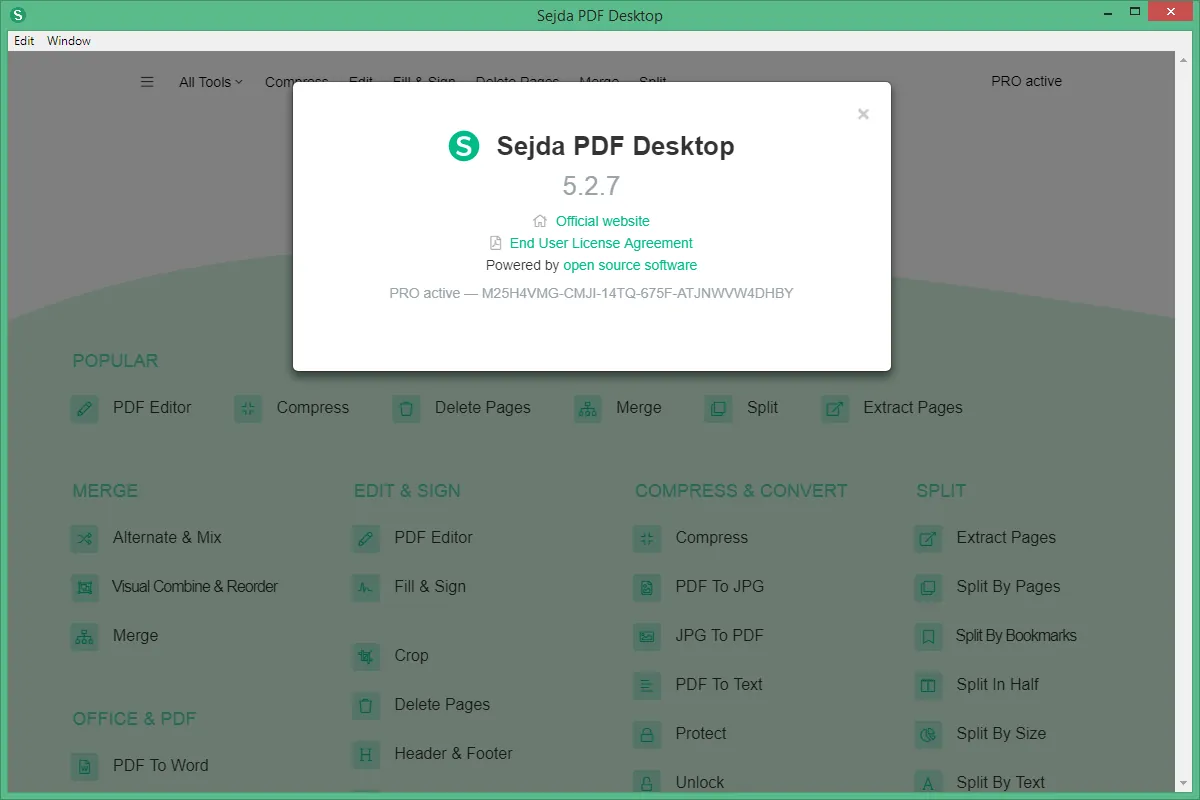Viewport: 1200px width, 800px height.
Task: Click the Extract Pages icon under Split
Action: click(x=928, y=538)
